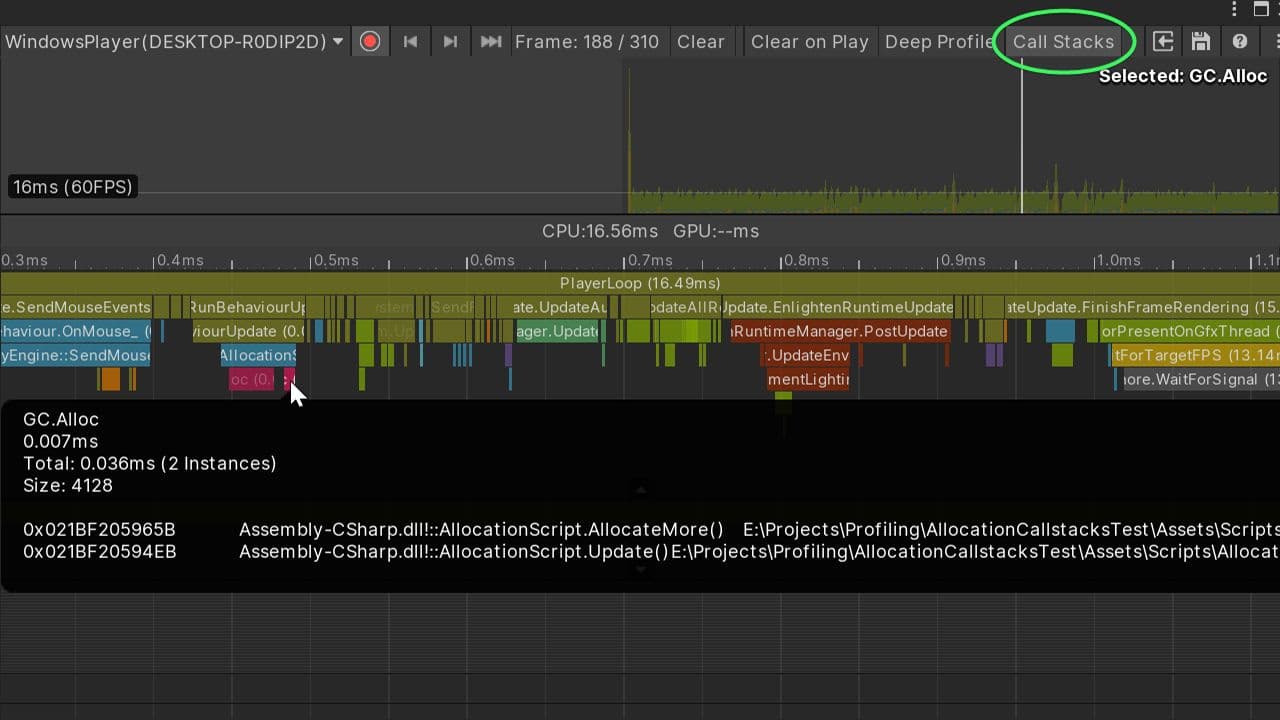
Task: Advance to the next frame
Action: pos(450,41)
